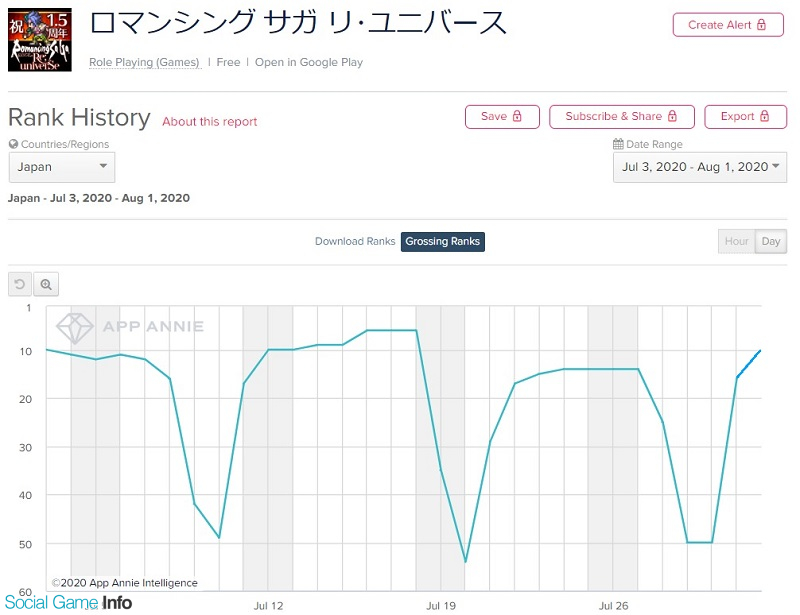Click the lock icon on the Save button

(x=517, y=116)
